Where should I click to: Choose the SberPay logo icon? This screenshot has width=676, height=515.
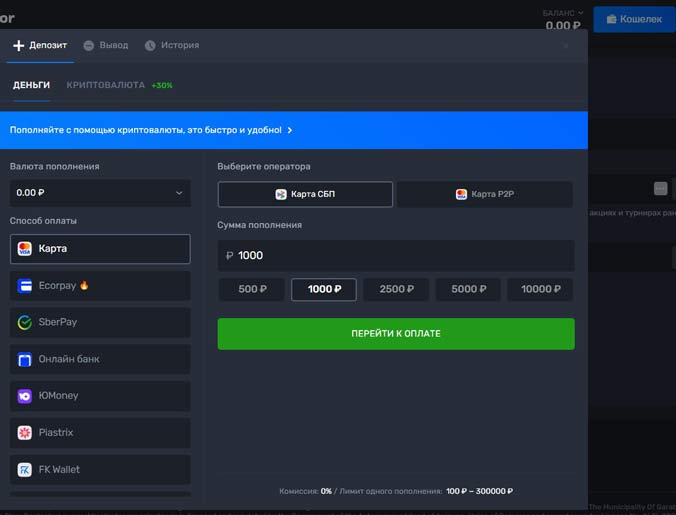click(25, 323)
